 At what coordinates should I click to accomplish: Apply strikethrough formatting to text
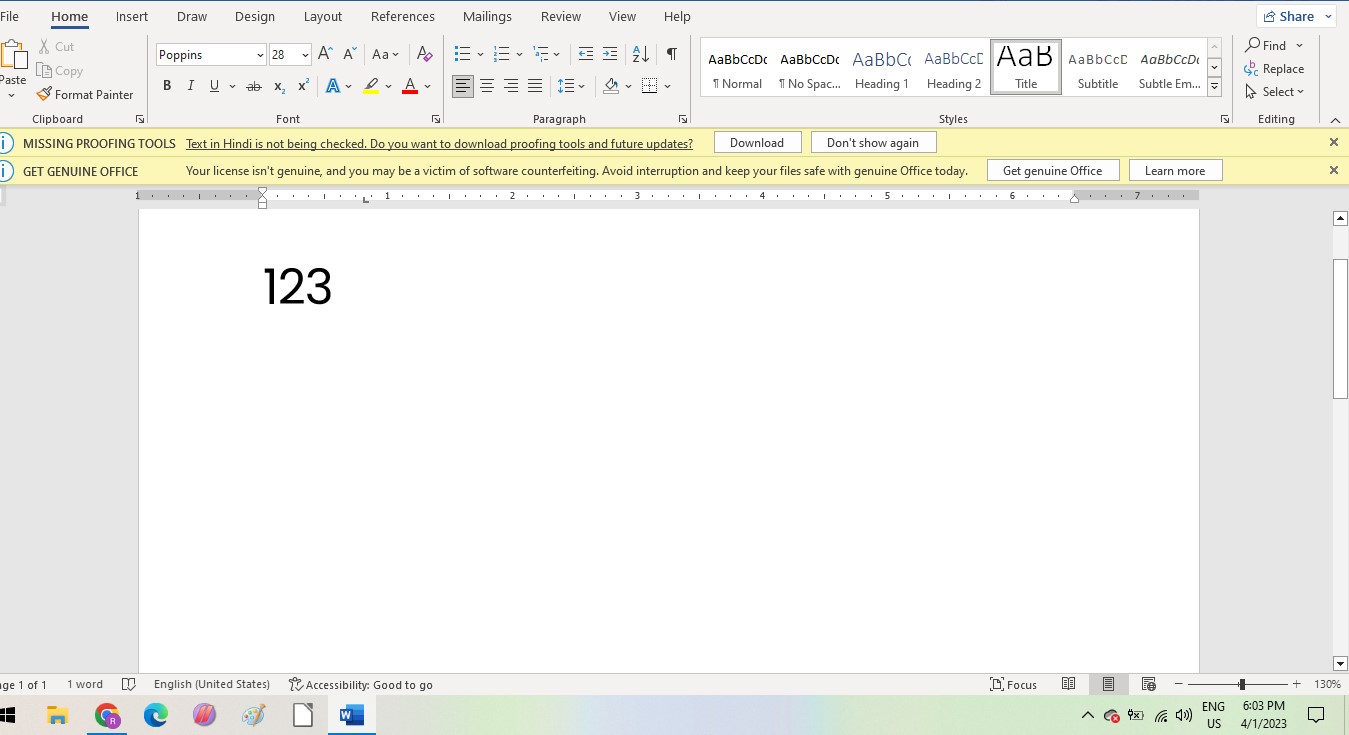coord(253,87)
